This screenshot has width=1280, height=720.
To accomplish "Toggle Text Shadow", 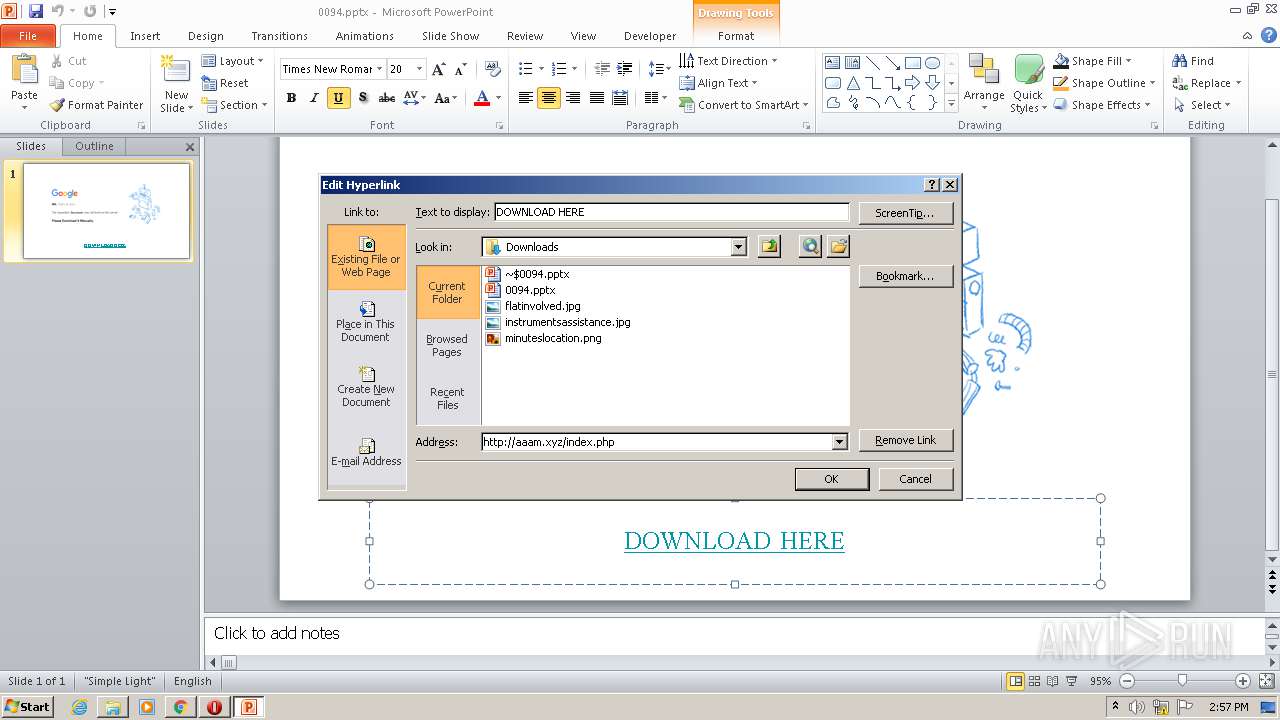I will point(362,98).
